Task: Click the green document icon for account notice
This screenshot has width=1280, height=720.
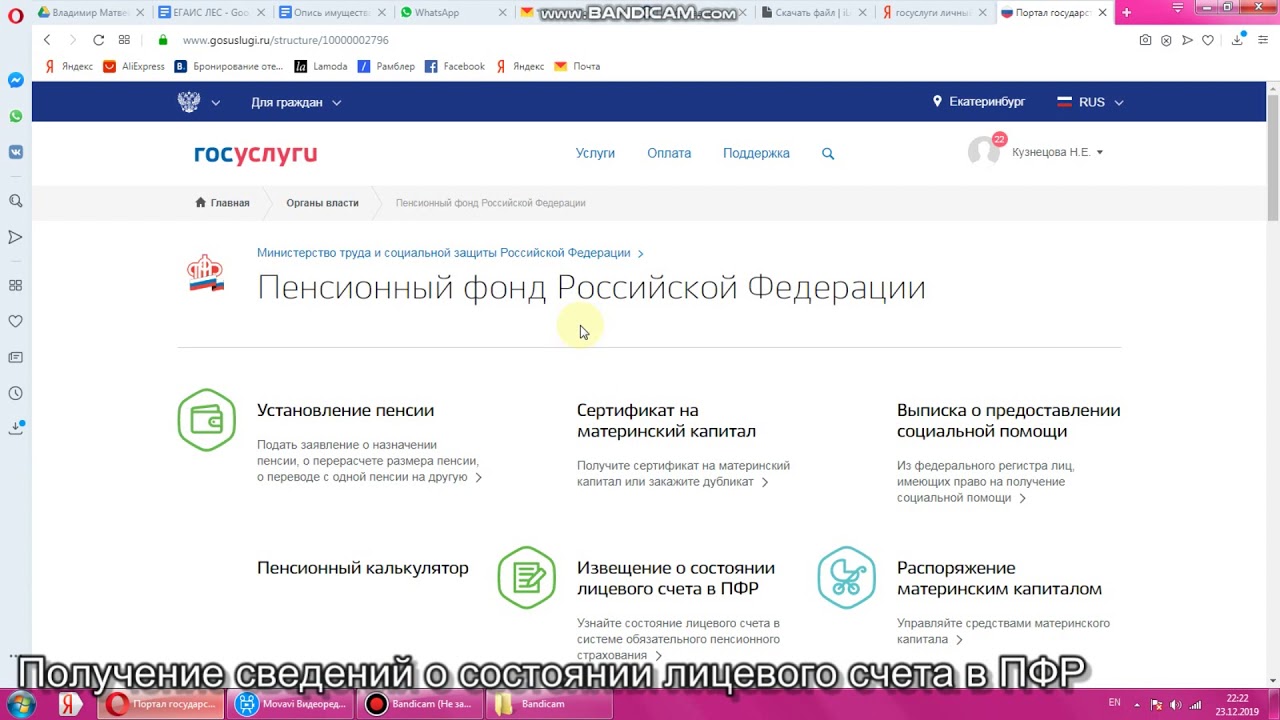Action: click(x=527, y=577)
